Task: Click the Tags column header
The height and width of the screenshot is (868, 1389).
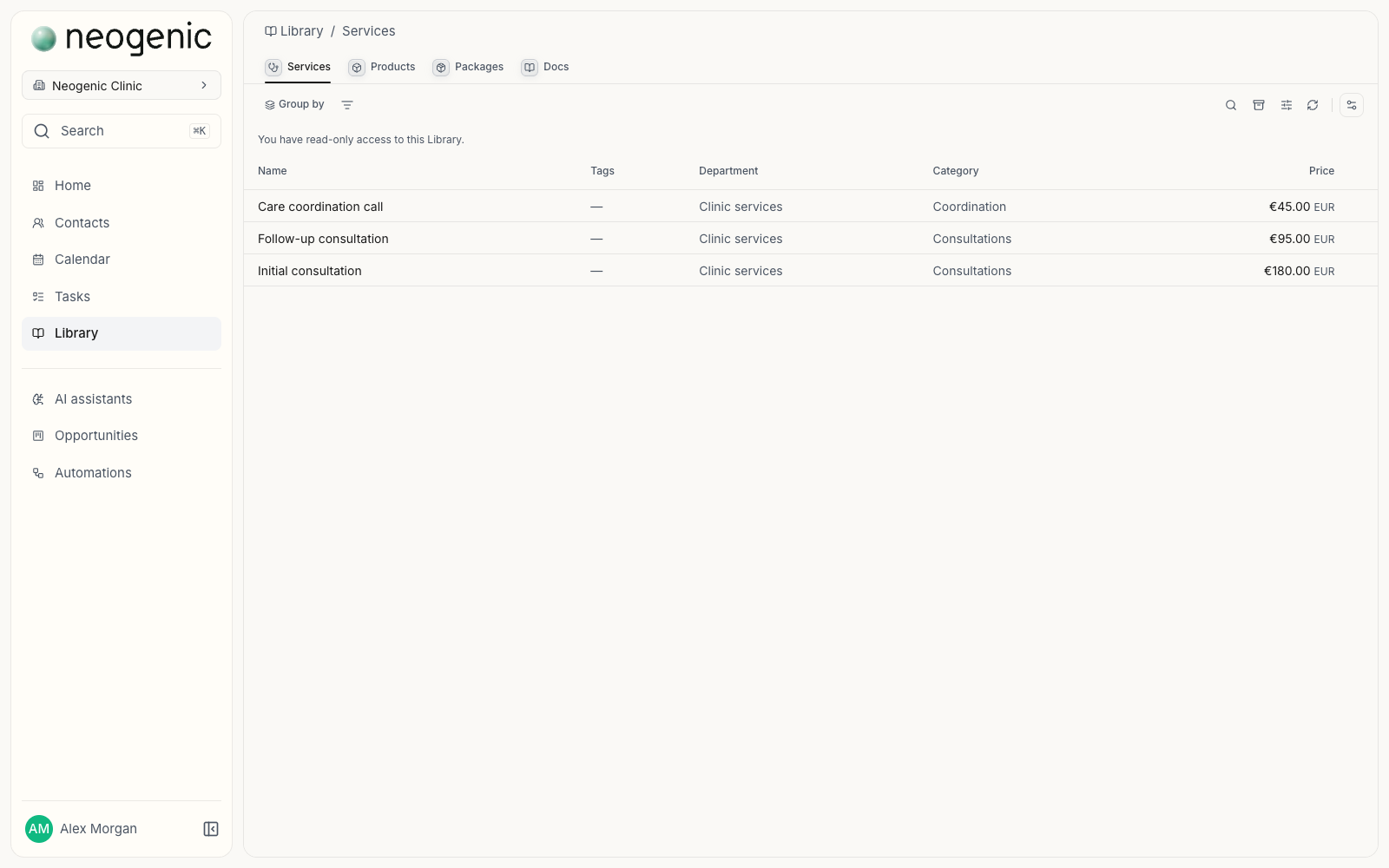Action: click(x=602, y=171)
